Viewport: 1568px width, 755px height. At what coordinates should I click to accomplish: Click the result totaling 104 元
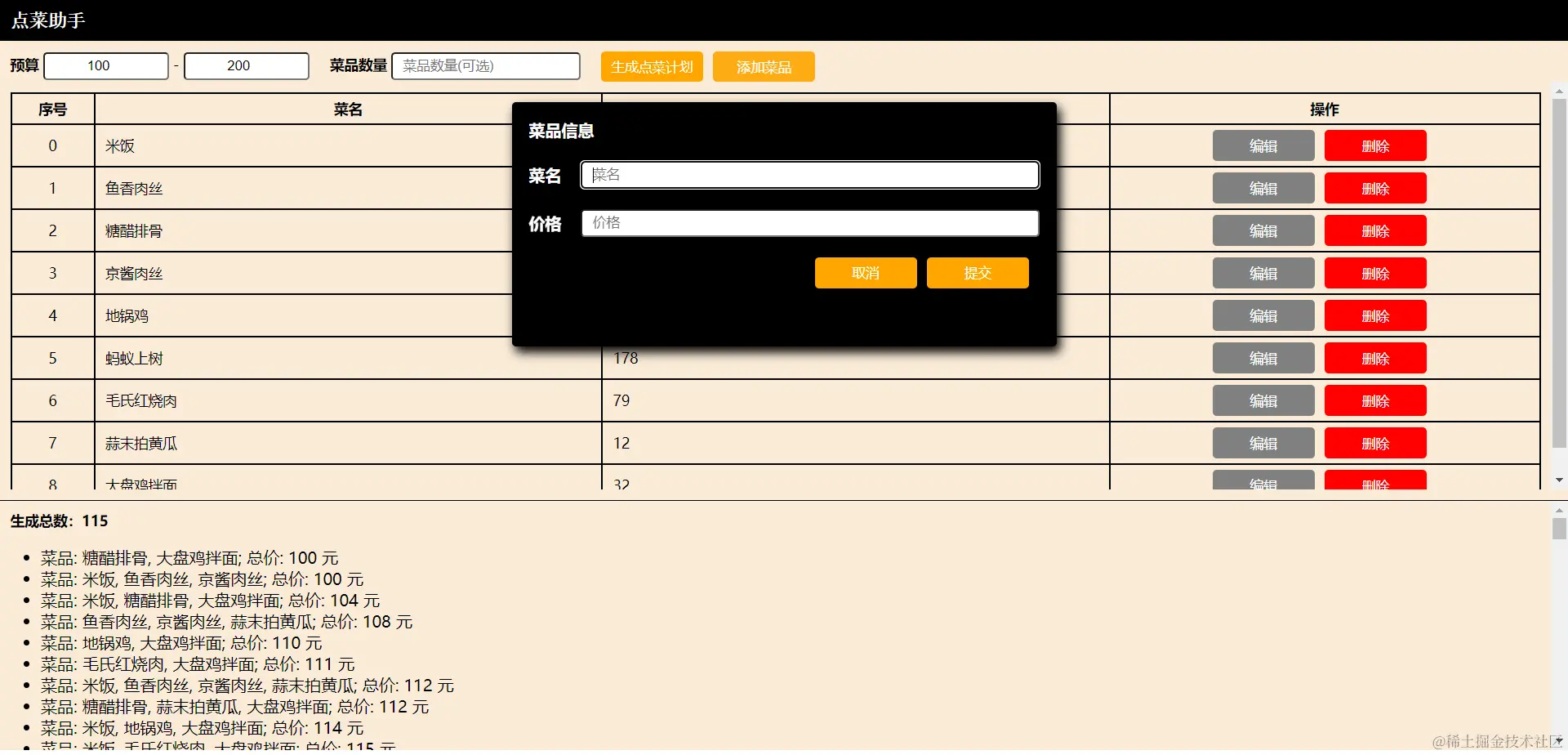pyautogui.click(x=211, y=601)
